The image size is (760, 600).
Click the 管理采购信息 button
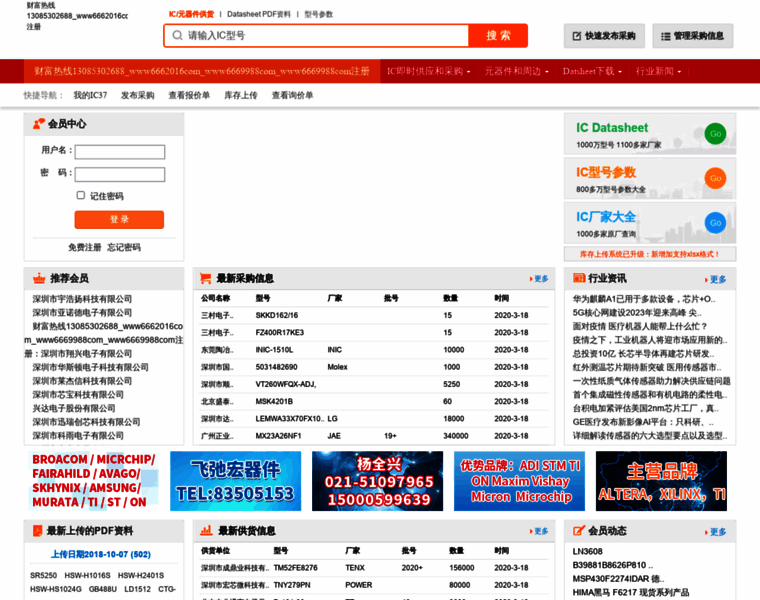(x=693, y=36)
